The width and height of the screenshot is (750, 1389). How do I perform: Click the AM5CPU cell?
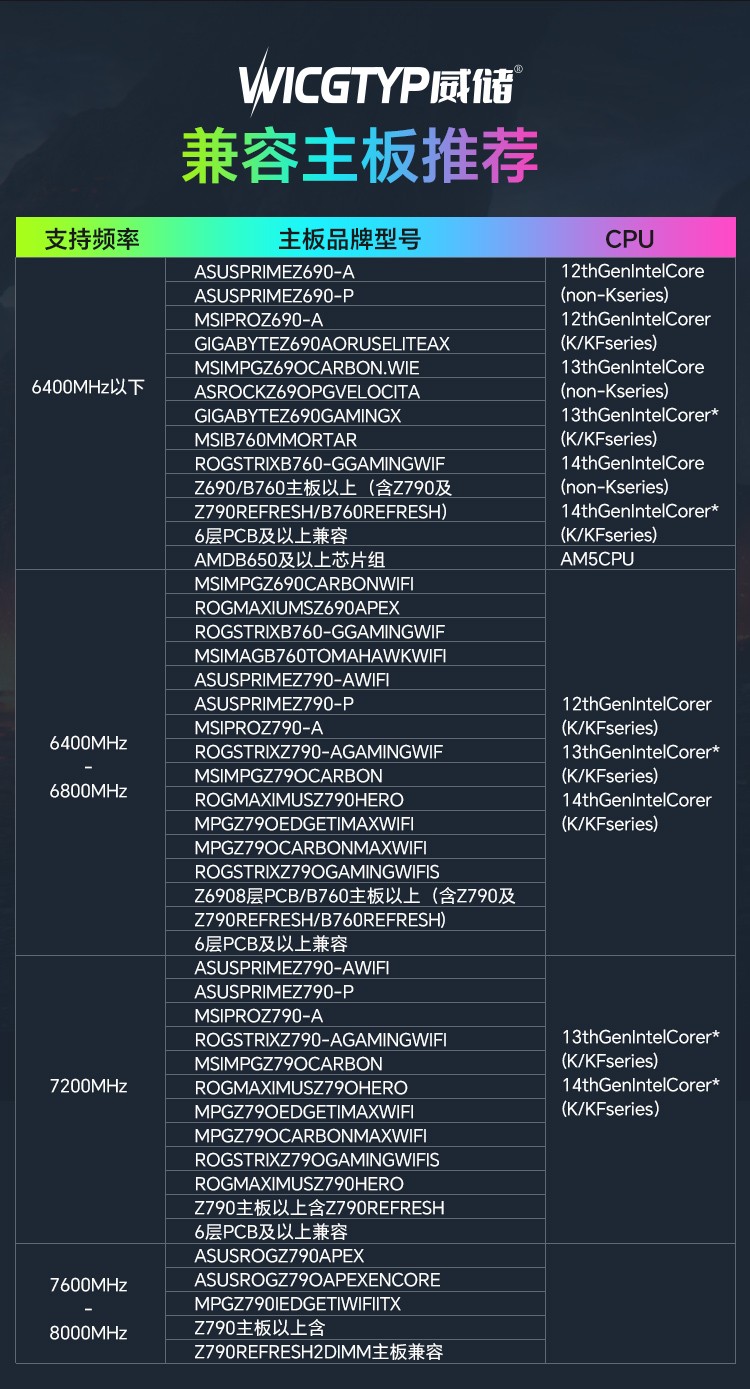(x=640, y=559)
